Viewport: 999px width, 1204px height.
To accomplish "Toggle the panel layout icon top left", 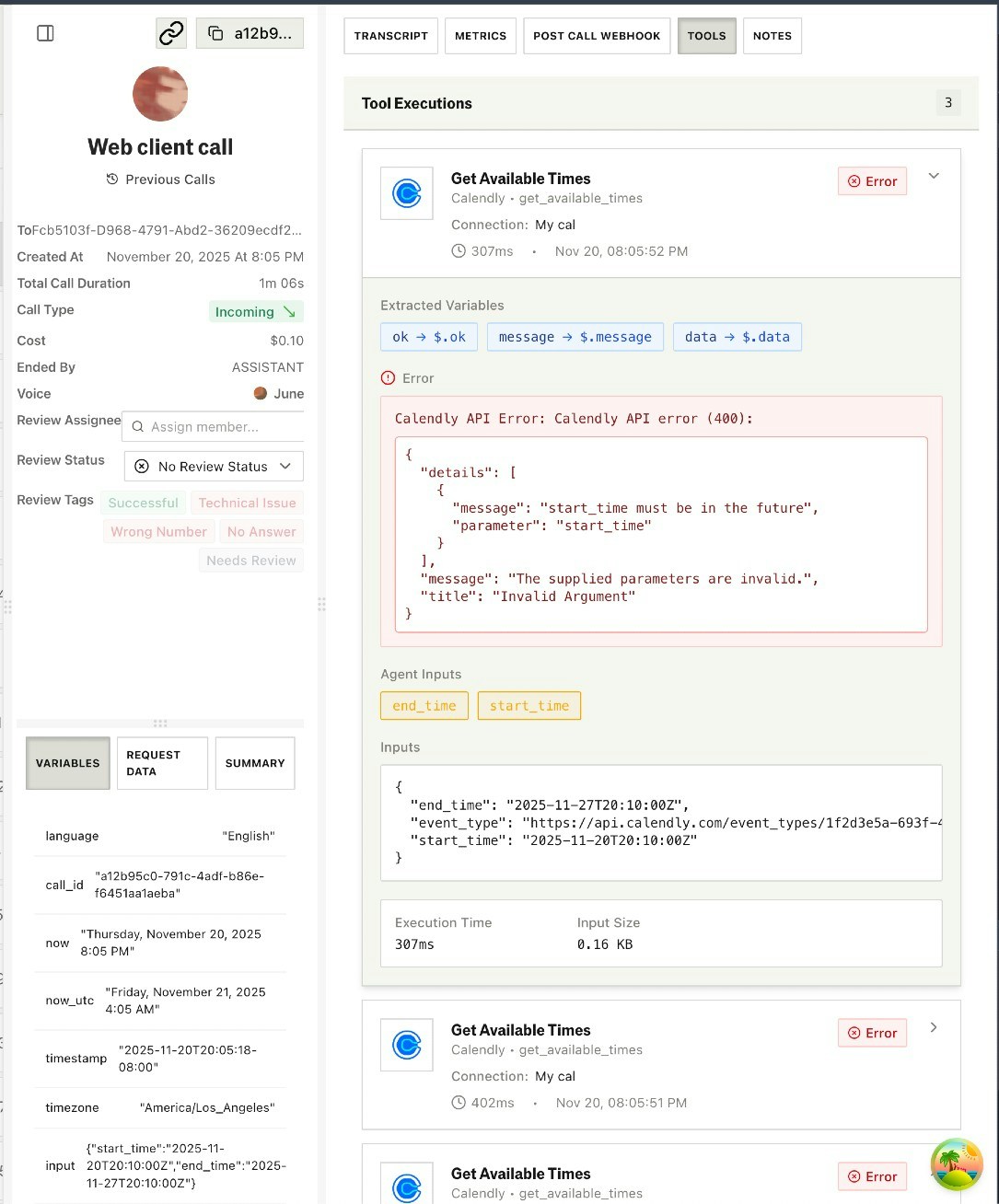I will click(x=43, y=32).
